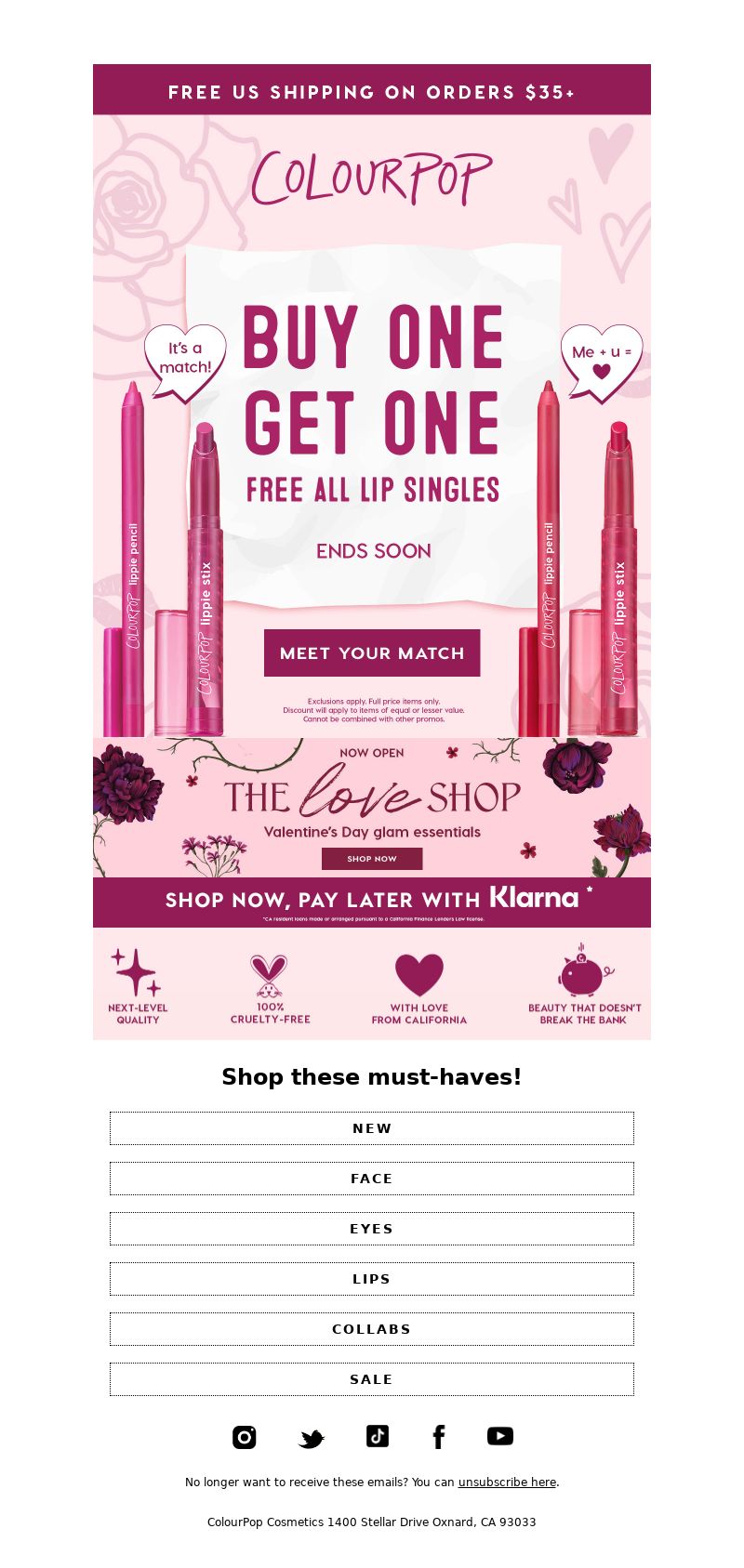This screenshot has width=744, height=1568.
Task: Click the Klarna pay later banner
Action: [372, 903]
